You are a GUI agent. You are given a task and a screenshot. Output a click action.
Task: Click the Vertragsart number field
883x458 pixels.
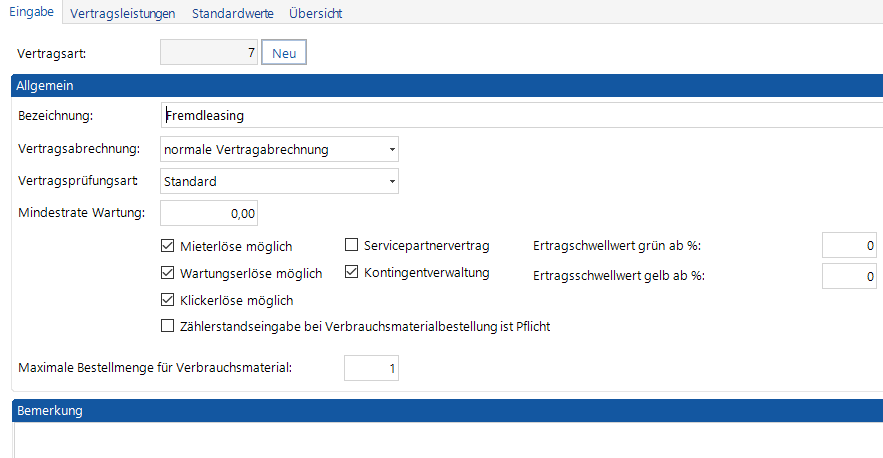[209, 53]
